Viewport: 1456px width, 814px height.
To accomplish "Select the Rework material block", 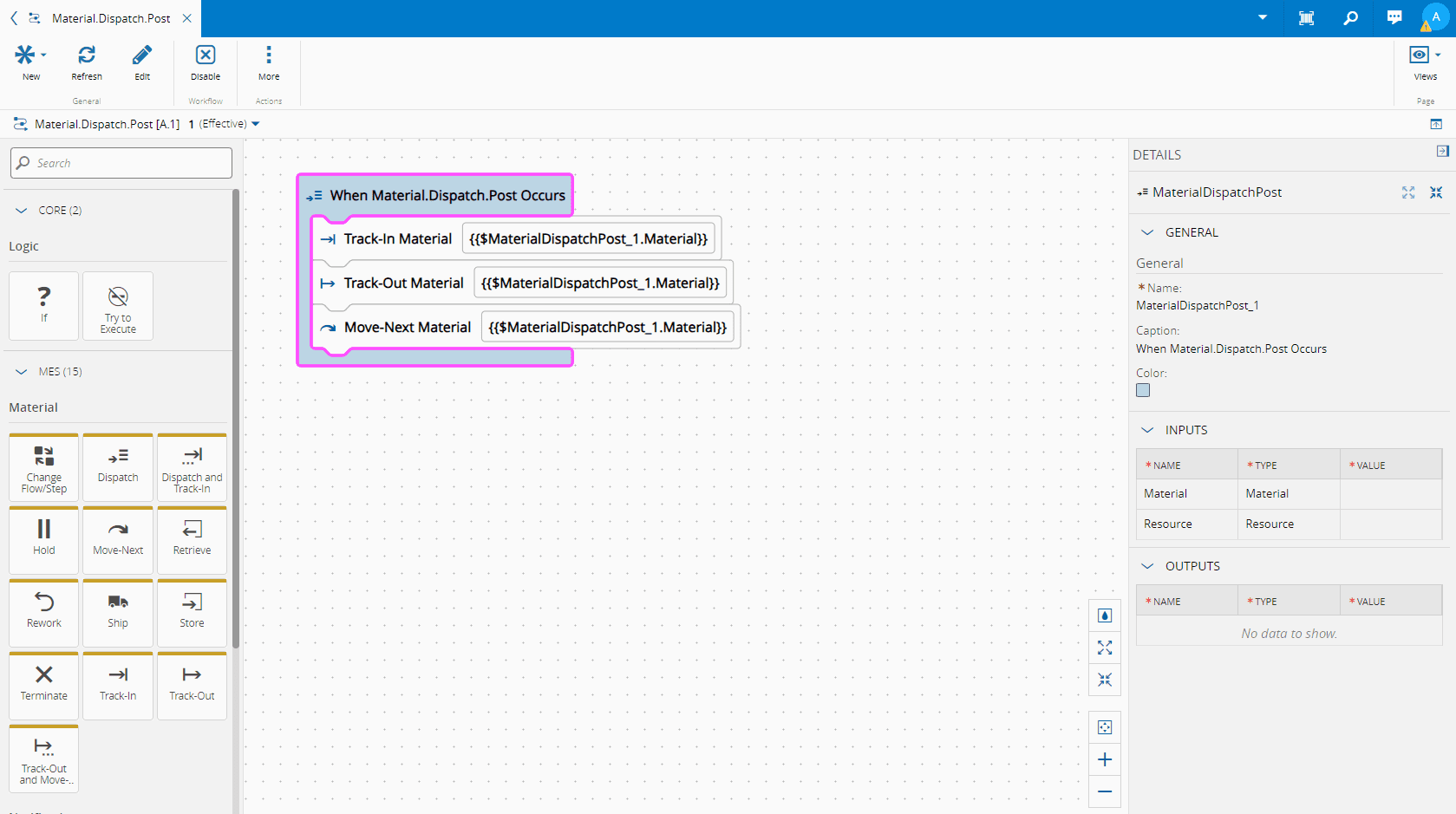I will 44,611.
